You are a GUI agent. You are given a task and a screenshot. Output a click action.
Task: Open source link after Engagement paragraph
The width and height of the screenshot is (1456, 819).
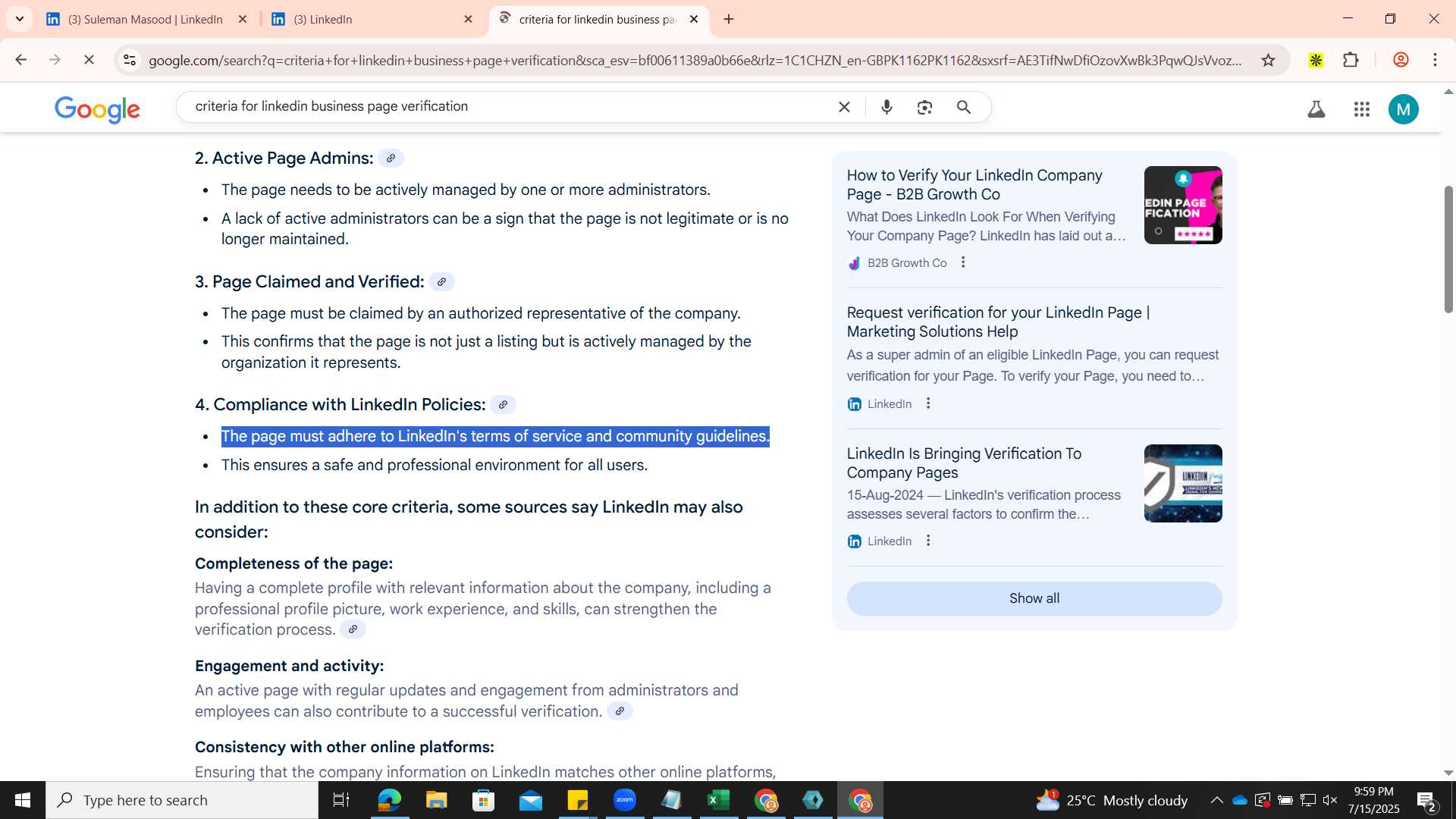[x=620, y=711]
